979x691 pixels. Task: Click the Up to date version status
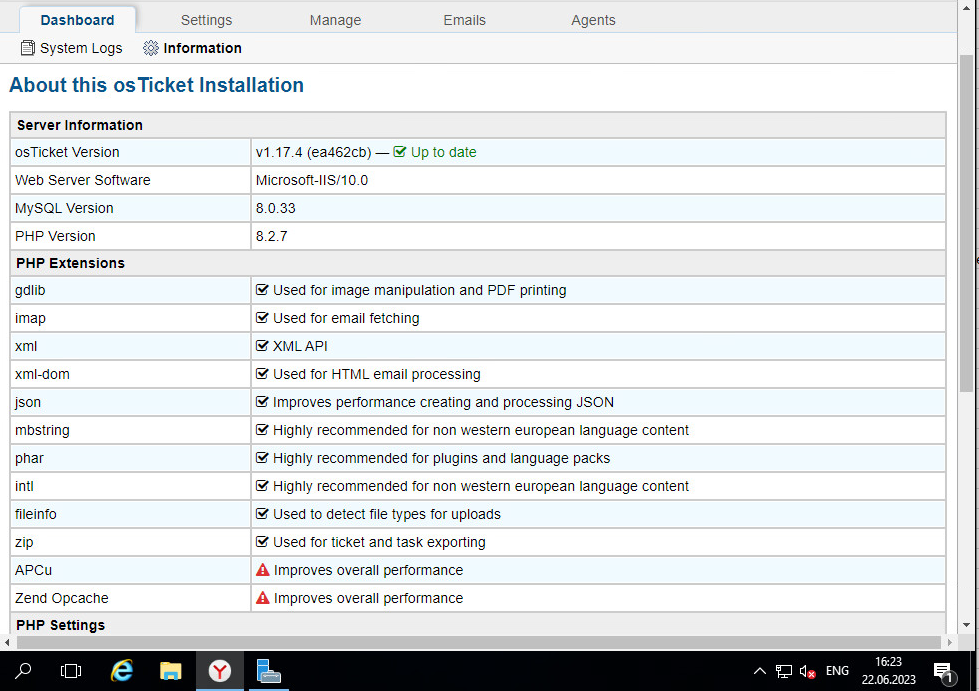click(x=443, y=152)
